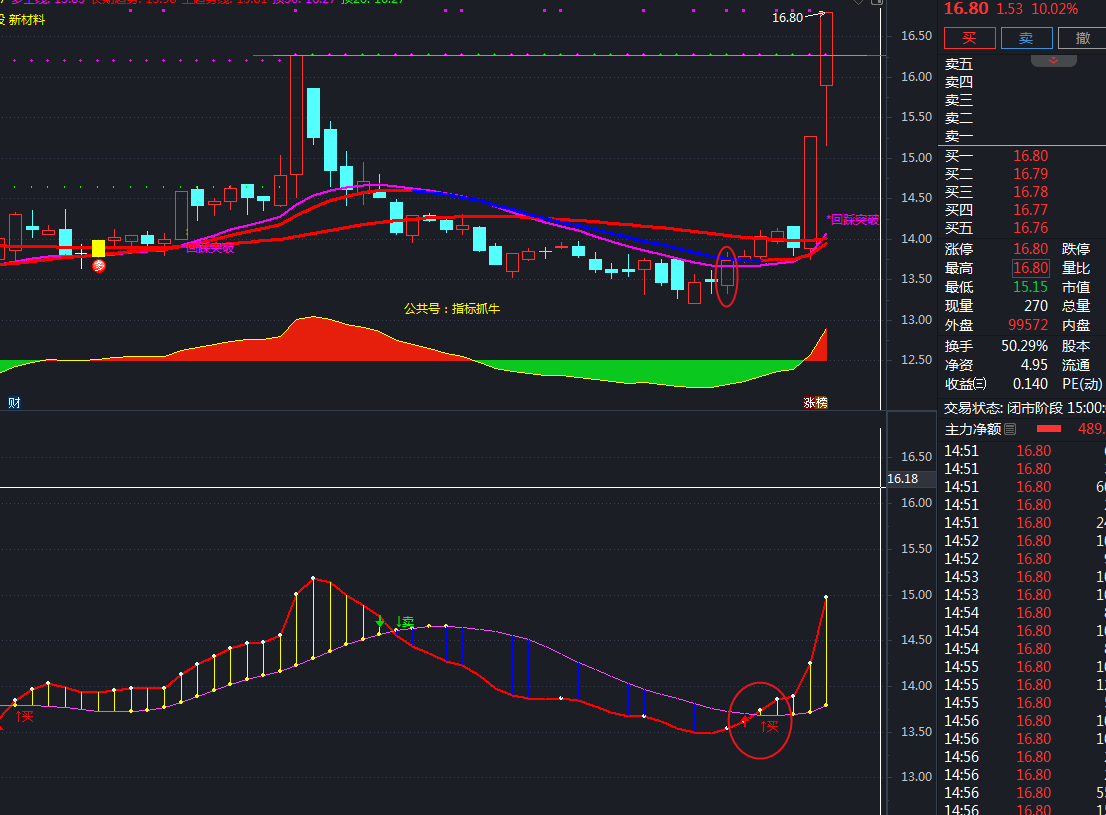Click the 卖二 ask row label
1106x815 pixels.
959,119
